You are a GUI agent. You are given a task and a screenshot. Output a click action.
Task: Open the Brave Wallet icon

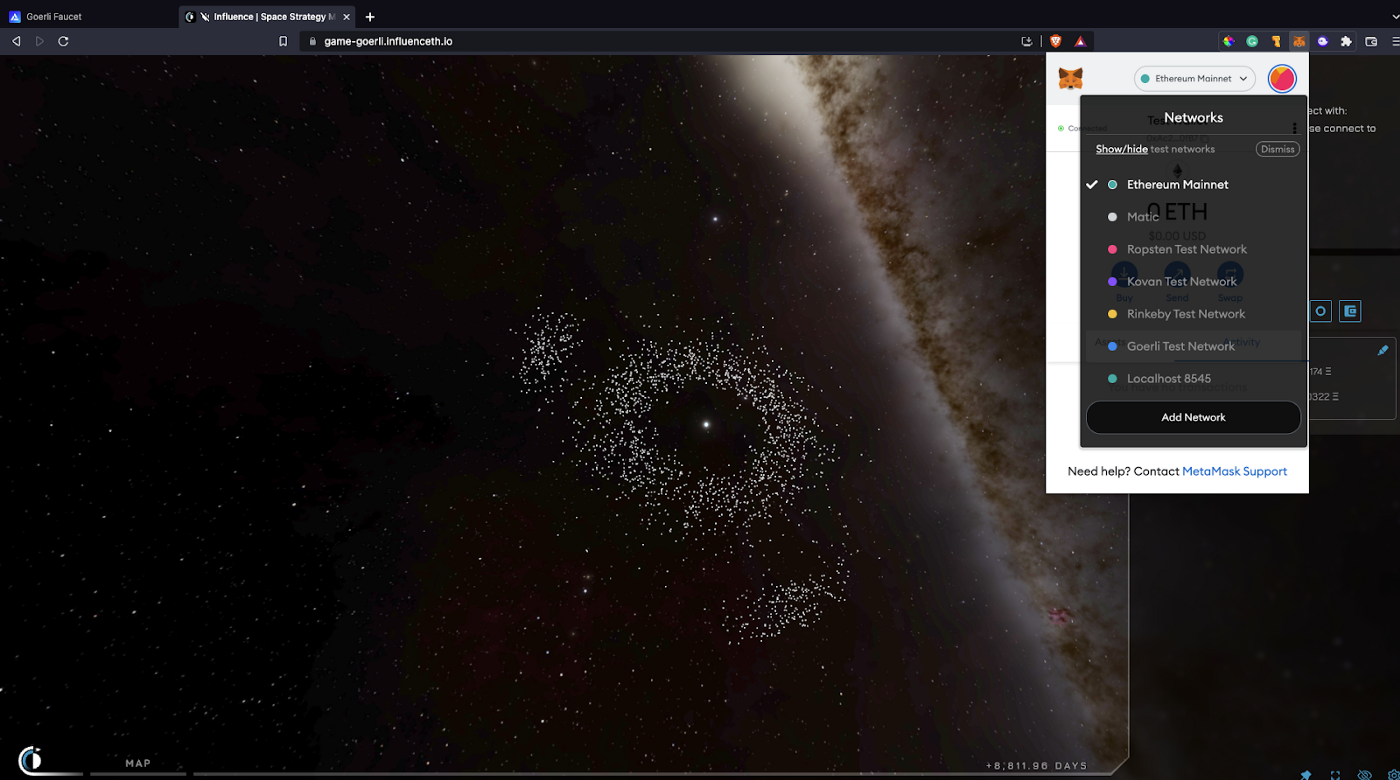(x=1371, y=41)
